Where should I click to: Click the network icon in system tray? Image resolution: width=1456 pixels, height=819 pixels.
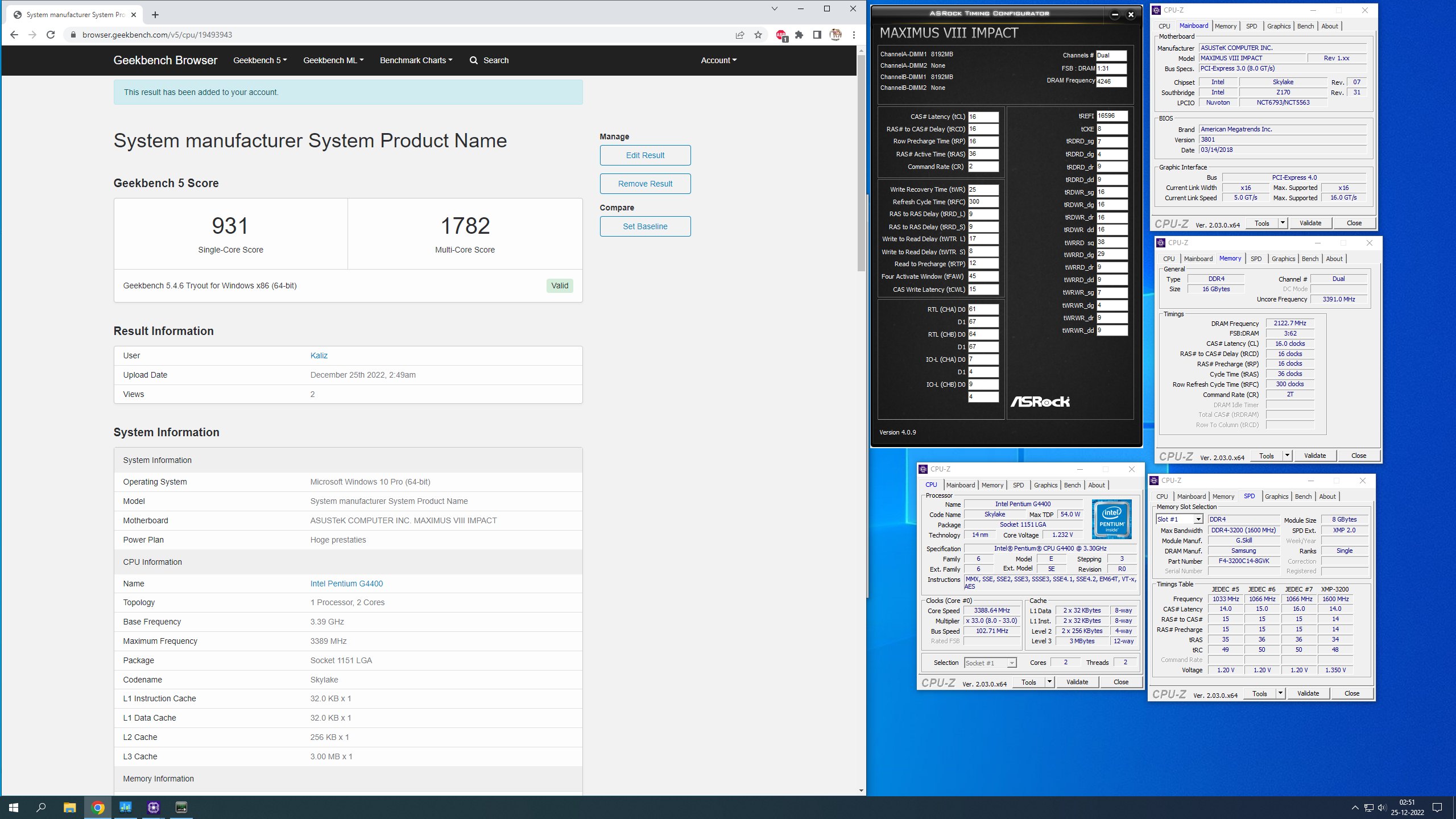pyautogui.click(x=1368, y=808)
